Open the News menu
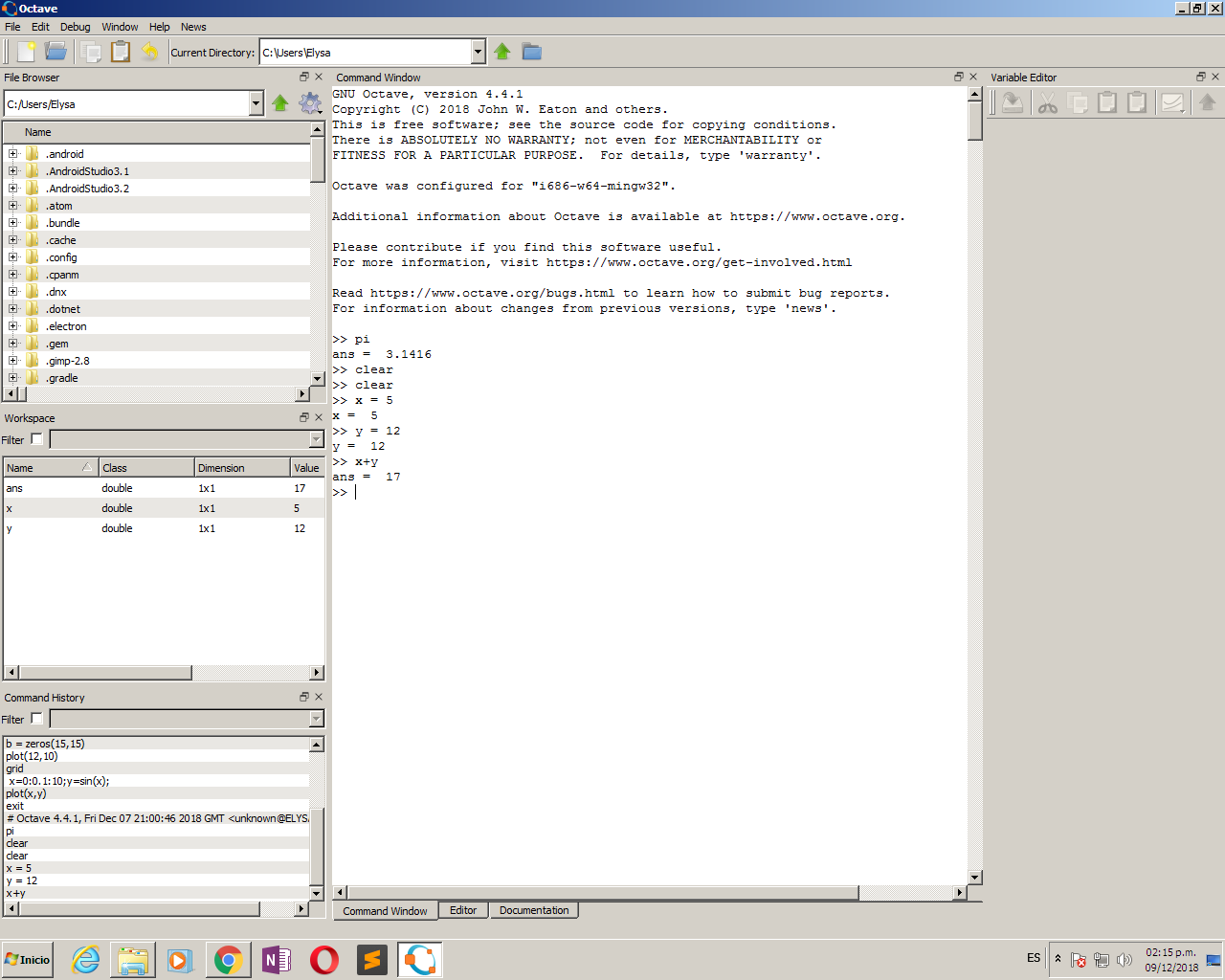The image size is (1225, 980). coord(193,27)
